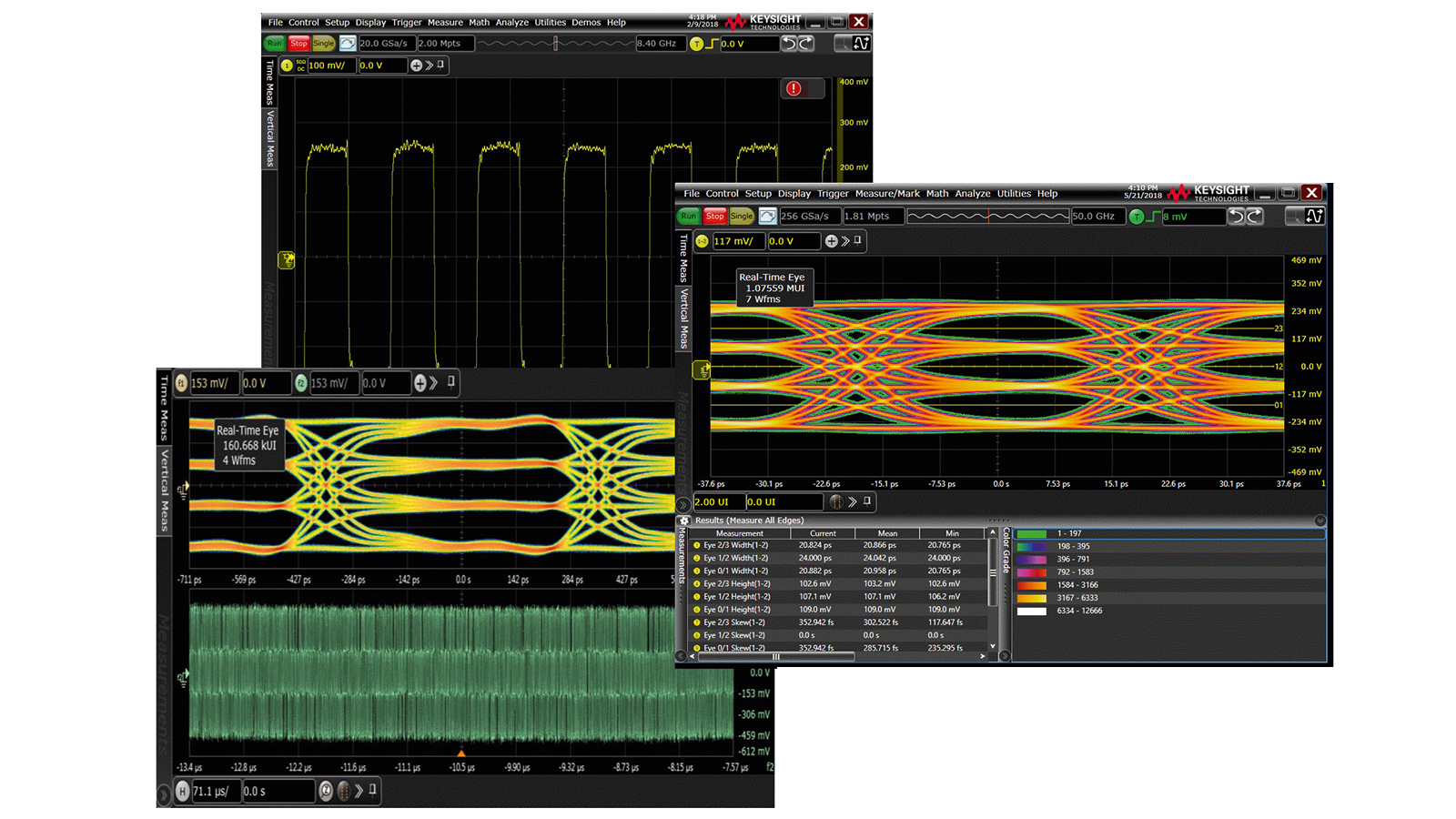Select the green 1 - 197 color grade swatch
The image size is (1456, 819).
click(x=1032, y=533)
